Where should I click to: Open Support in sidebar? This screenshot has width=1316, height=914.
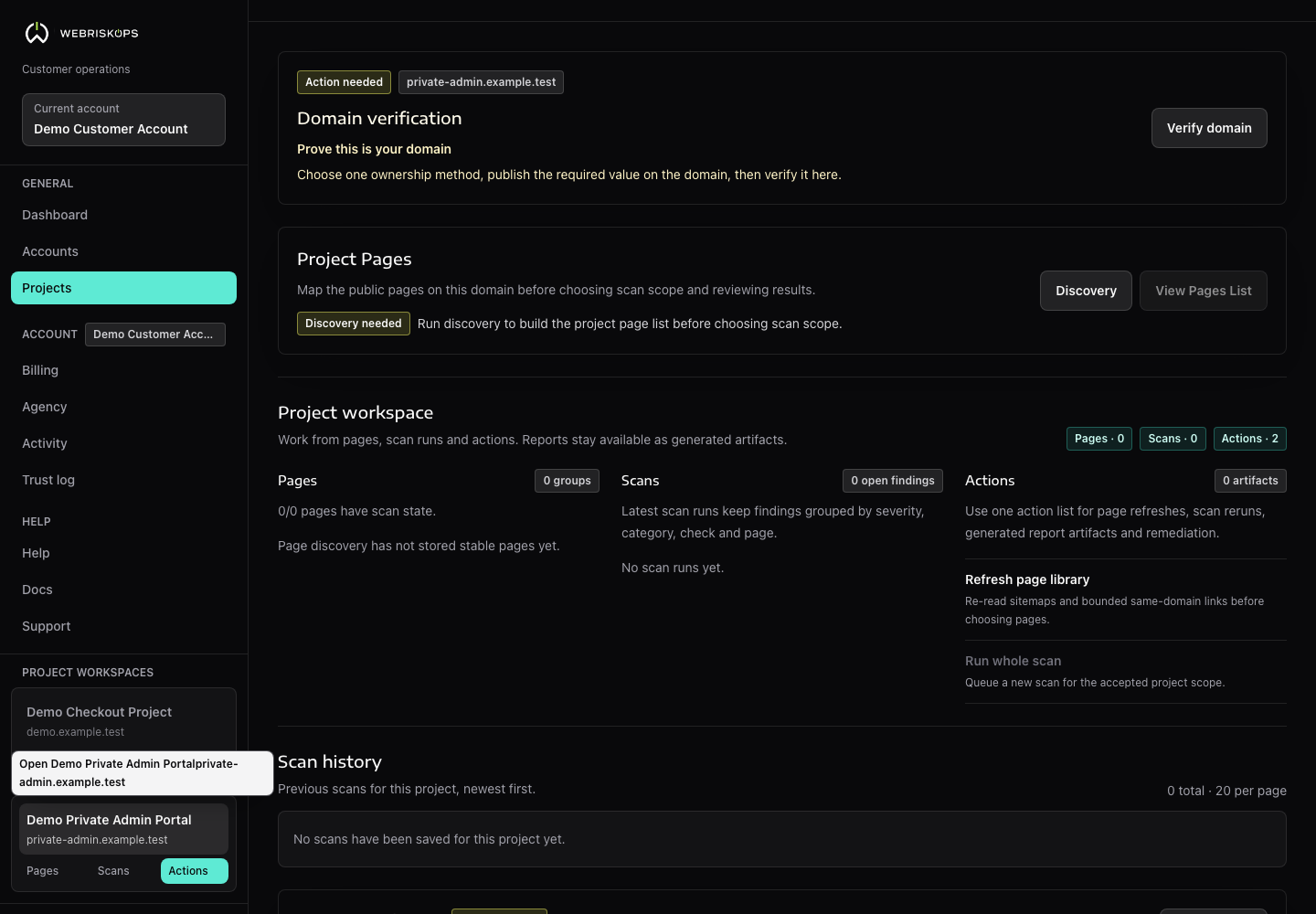click(123, 626)
